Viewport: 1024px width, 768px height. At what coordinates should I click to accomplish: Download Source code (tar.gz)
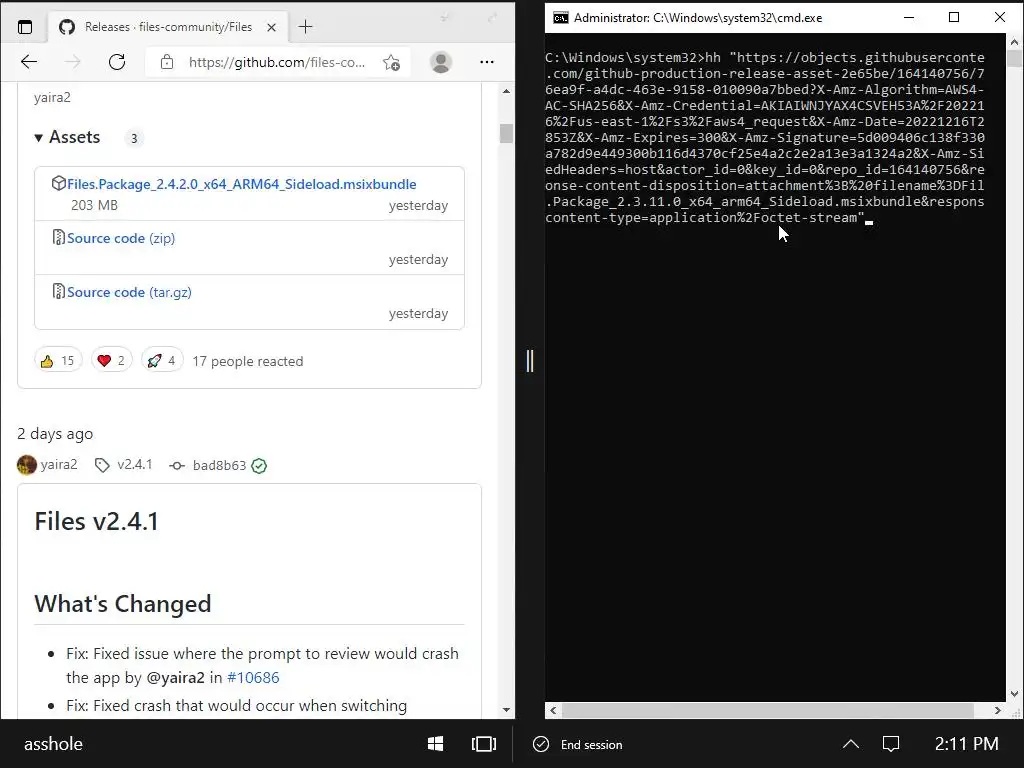point(129,293)
